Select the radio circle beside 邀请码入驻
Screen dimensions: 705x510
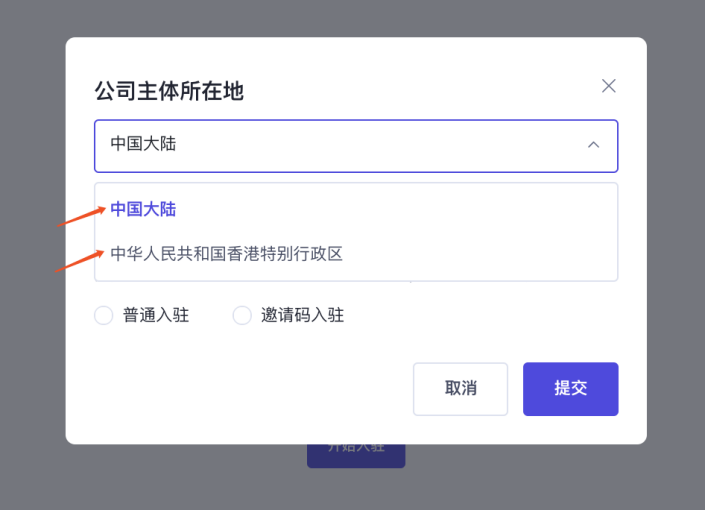(x=242, y=316)
